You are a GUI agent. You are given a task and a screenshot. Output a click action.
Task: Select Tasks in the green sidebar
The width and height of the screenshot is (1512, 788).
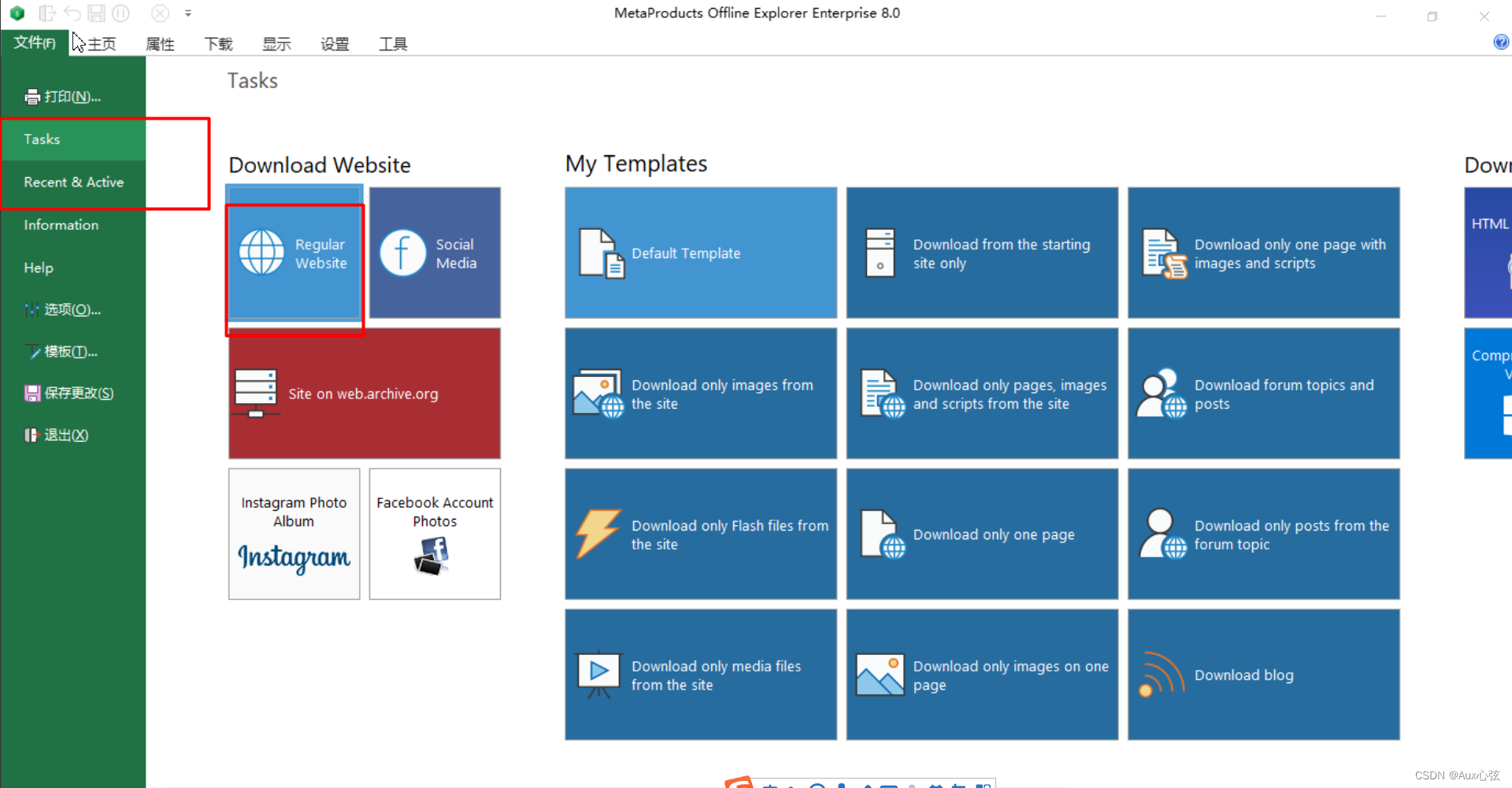pyautogui.click(x=73, y=139)
